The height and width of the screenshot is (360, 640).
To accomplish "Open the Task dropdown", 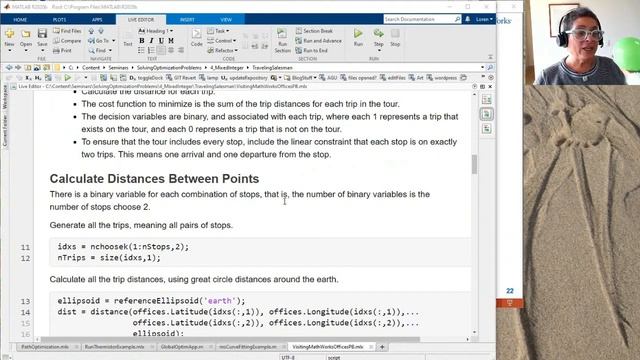I will tap(218, 31).
